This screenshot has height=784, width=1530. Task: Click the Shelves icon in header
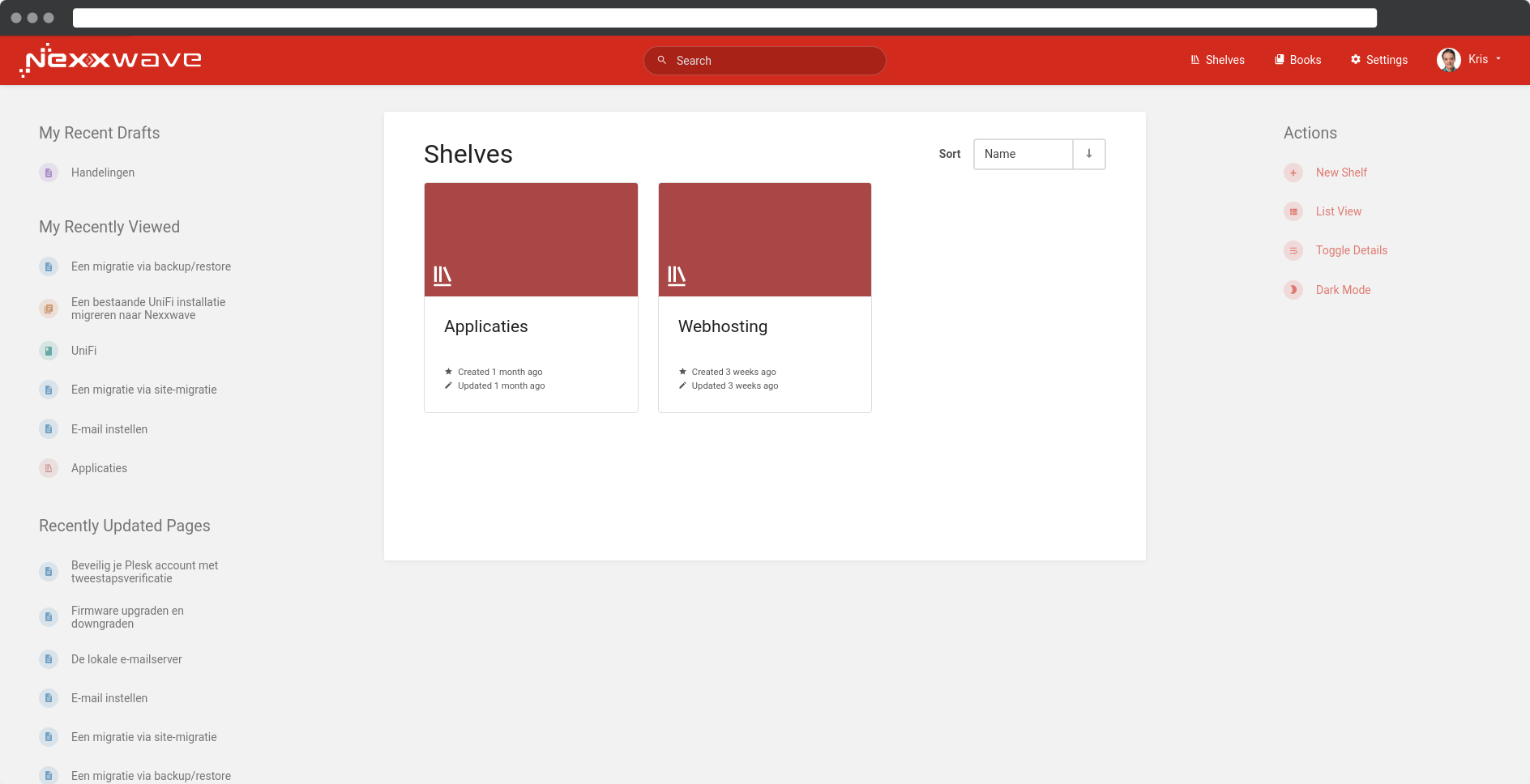(x=1195, y=59)
